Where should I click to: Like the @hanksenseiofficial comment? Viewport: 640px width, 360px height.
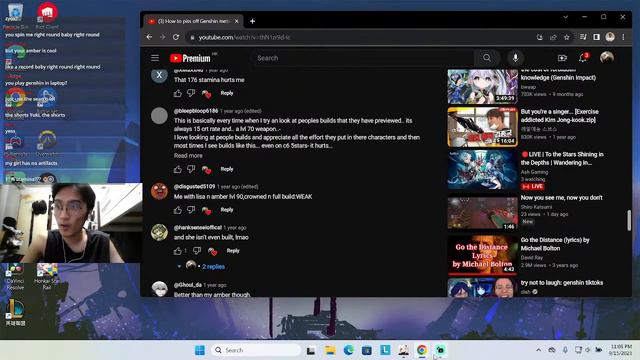click(x=178, y=251)
